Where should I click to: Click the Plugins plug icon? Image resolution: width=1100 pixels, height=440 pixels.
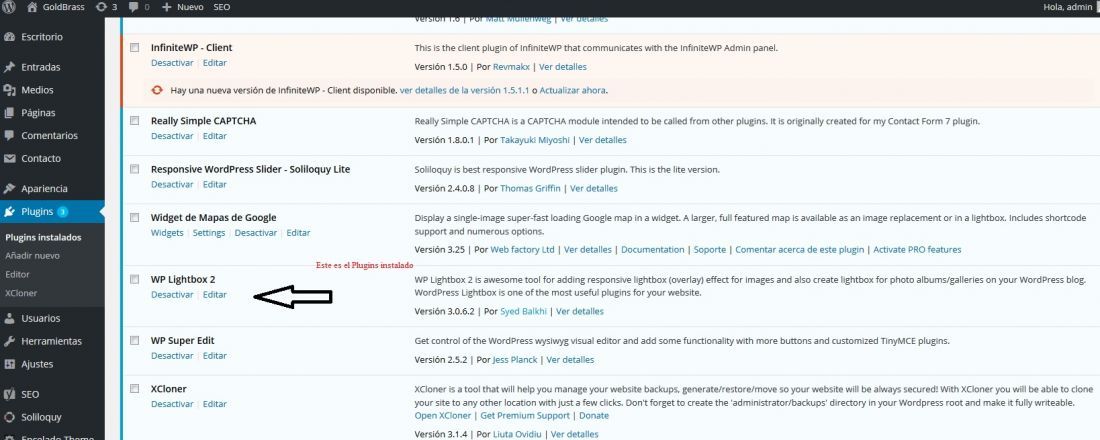click(x=10, y=211)
